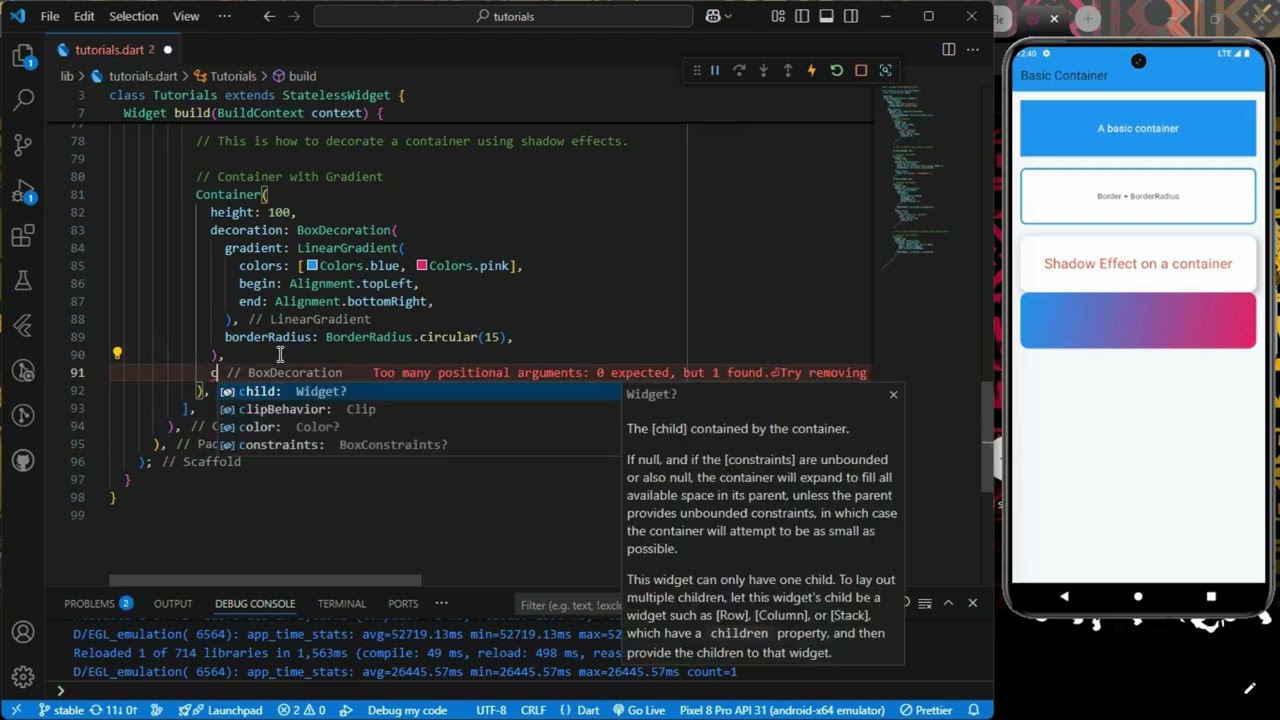This screenshot has width=1280, height=720.
Task: Open the Selection menu
Action: (133, 16)
